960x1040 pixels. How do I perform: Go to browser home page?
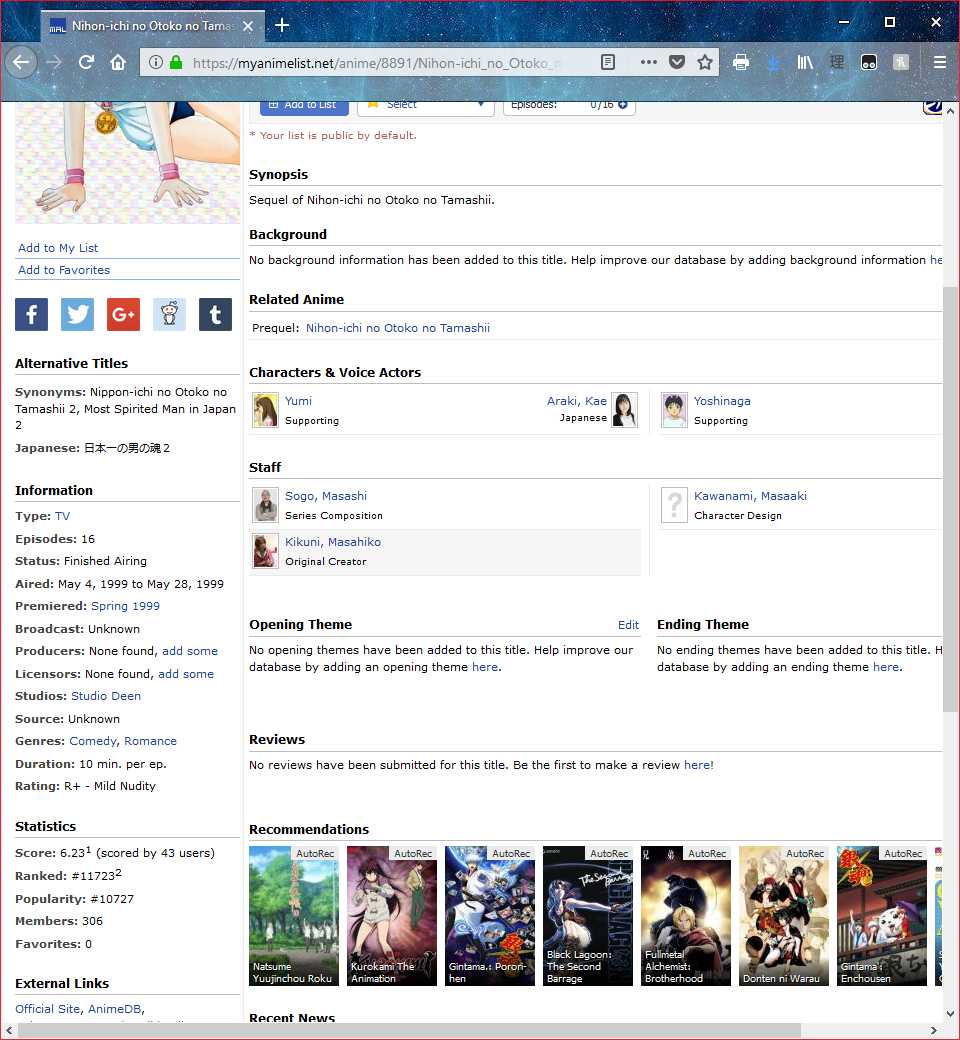[x=118, y=62]
